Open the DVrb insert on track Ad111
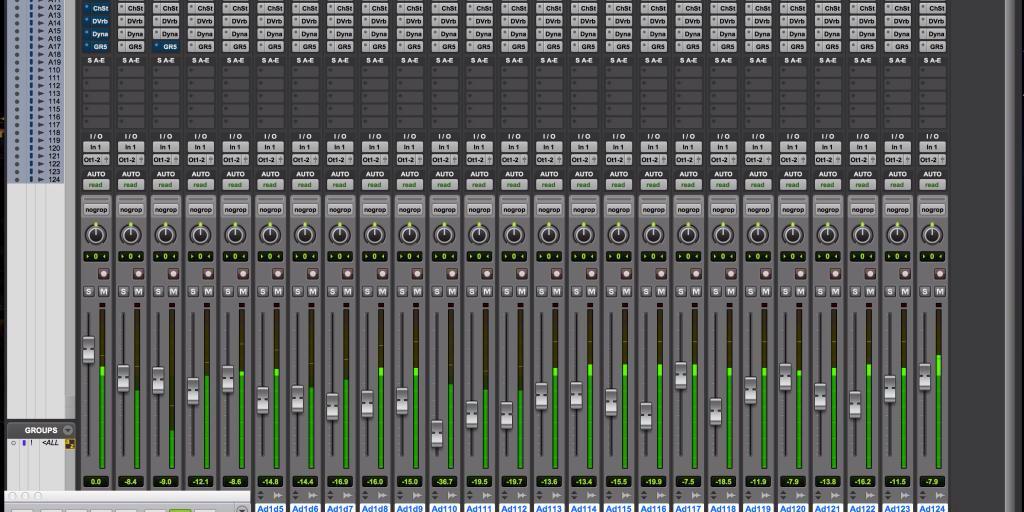The width and height of the screenshot is (1024, 512). [x=479, y=21]
